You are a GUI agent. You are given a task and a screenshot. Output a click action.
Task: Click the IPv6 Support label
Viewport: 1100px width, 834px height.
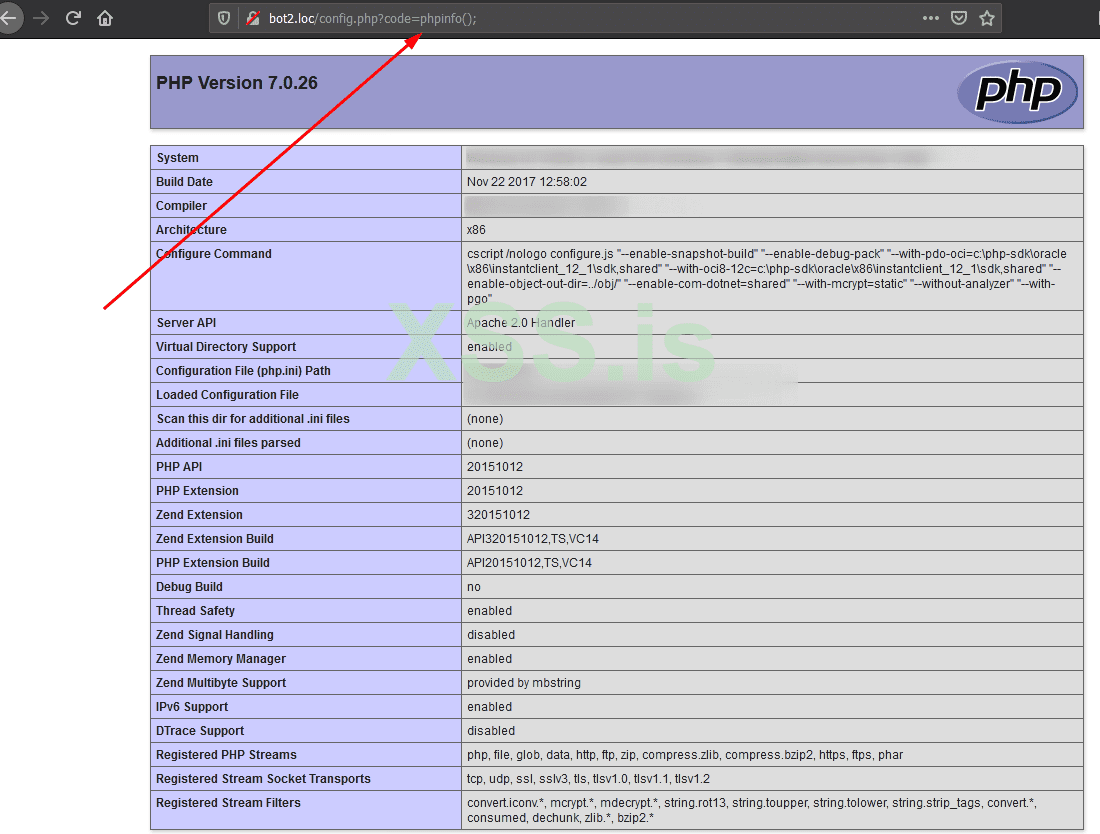coord(192,706)
